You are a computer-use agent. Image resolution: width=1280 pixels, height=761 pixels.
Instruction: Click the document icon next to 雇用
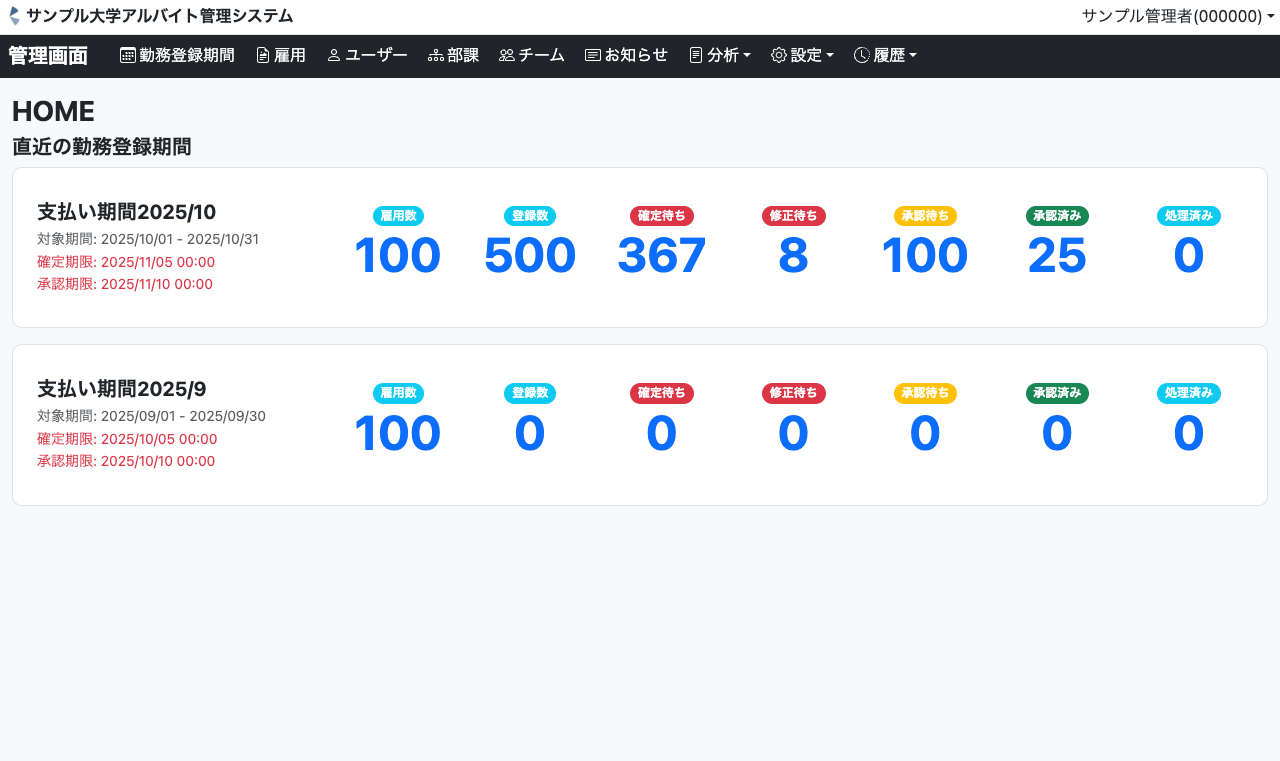pyautogui.click(x=261, y=55)
